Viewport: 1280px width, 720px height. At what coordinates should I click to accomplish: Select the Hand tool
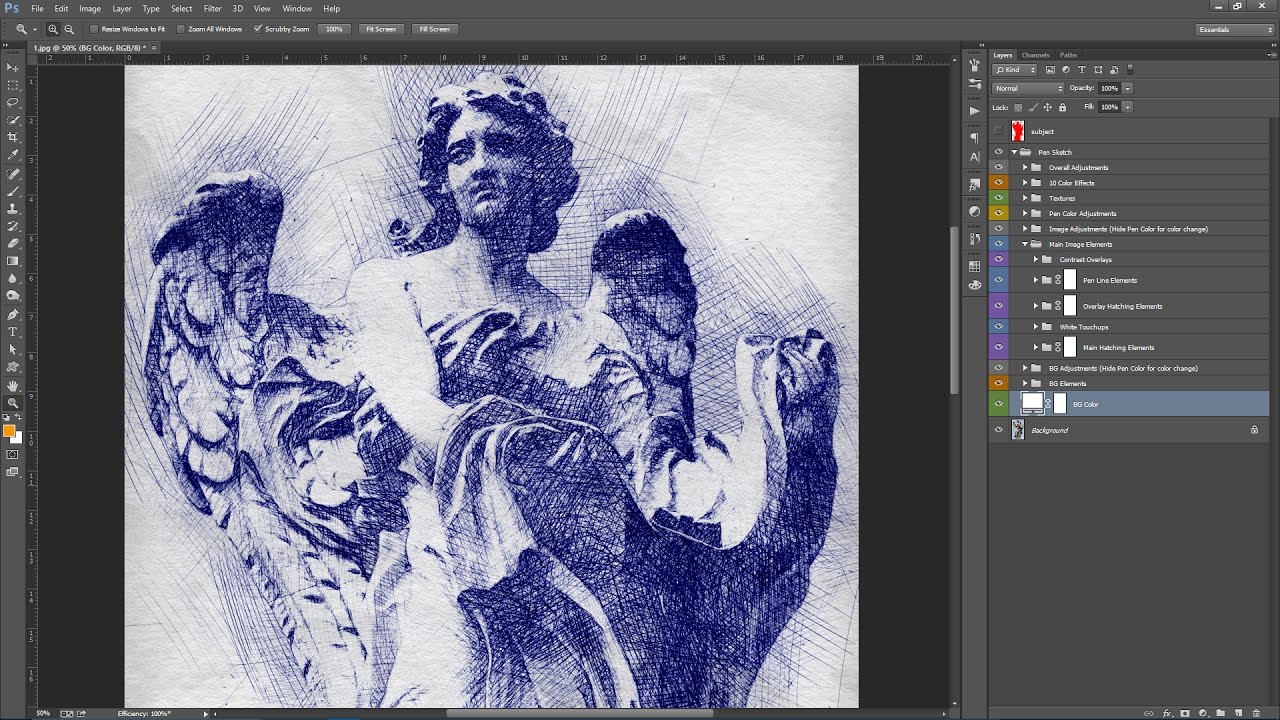pos(13,385)
